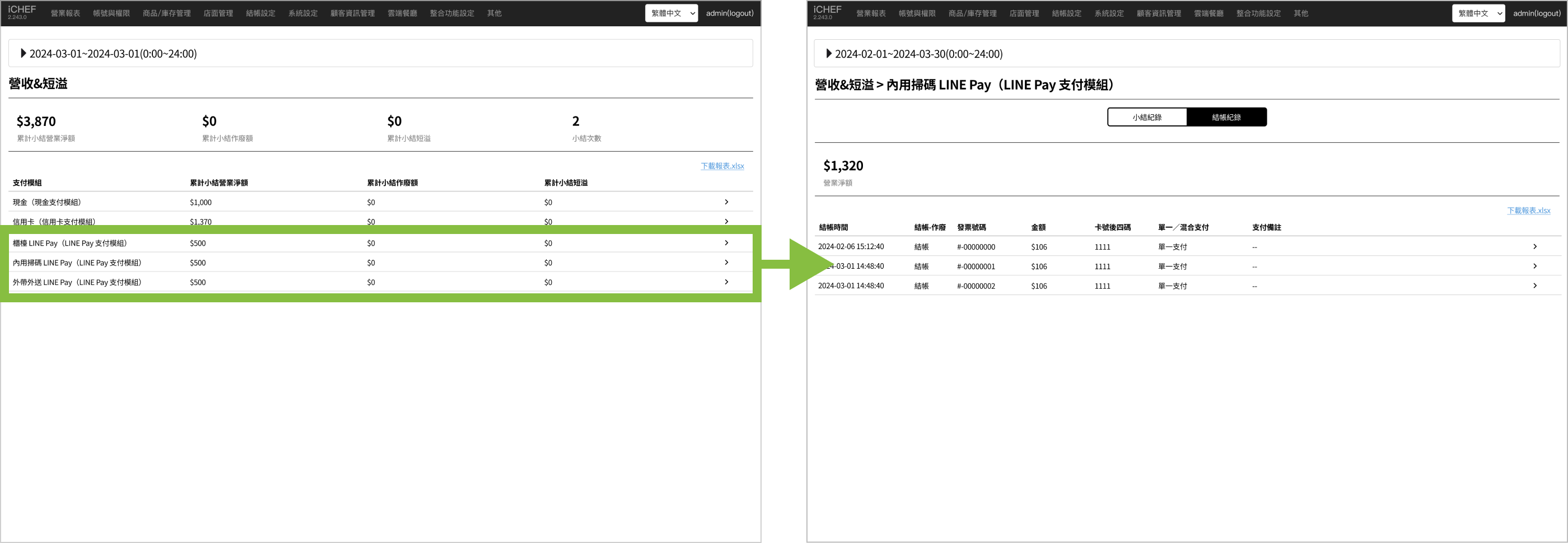Click the left iCHEF logo
Viewport: 1568px width, 543px height.
pos(21,12)
